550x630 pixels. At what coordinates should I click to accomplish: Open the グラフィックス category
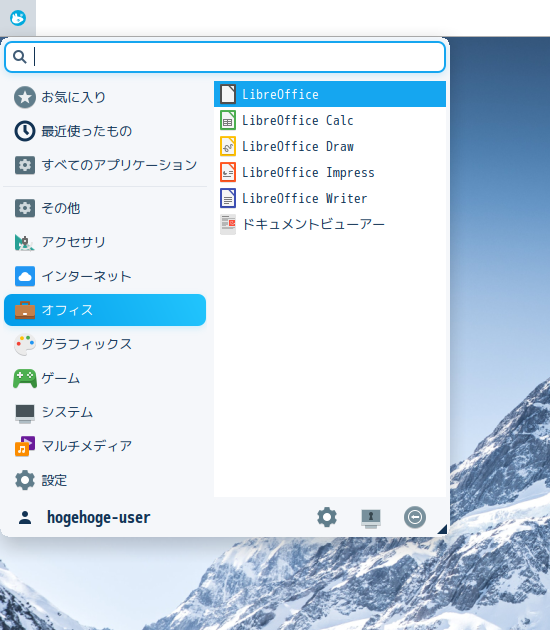pos(105,344)
